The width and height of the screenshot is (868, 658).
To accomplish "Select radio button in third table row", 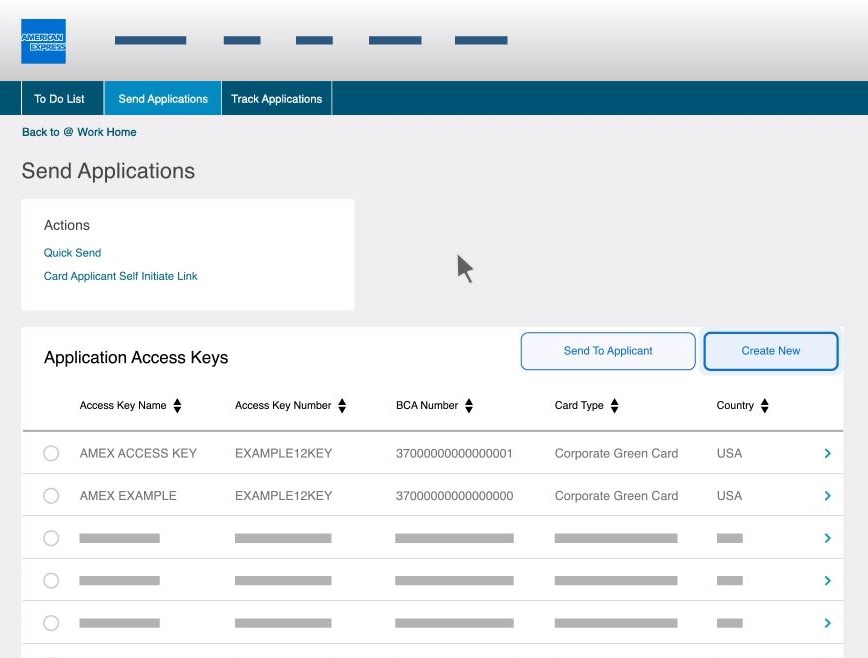I will click(51, 538).
